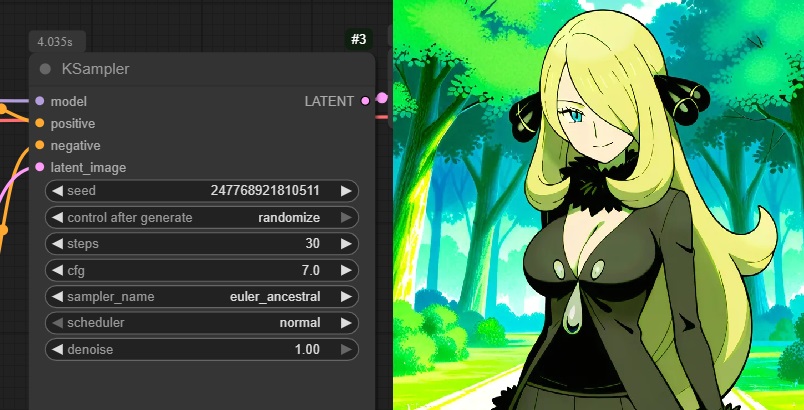Open the euler_ancestral sampler dropdown
Screen dimensions: 804x410
pyautogui.click(x=275, y=297)
